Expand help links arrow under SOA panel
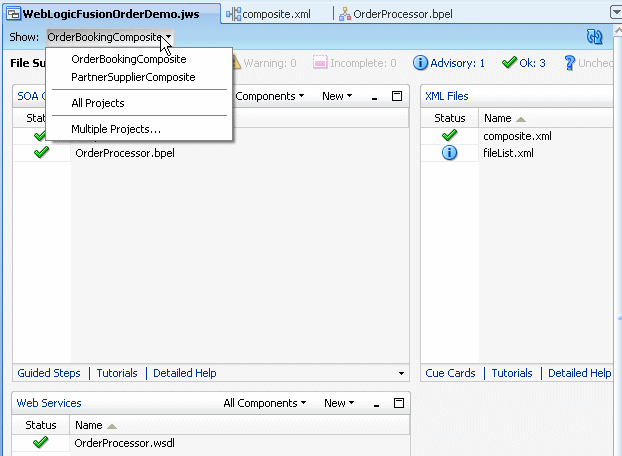This screenshot has height=456, width=622. pos(401,373)
